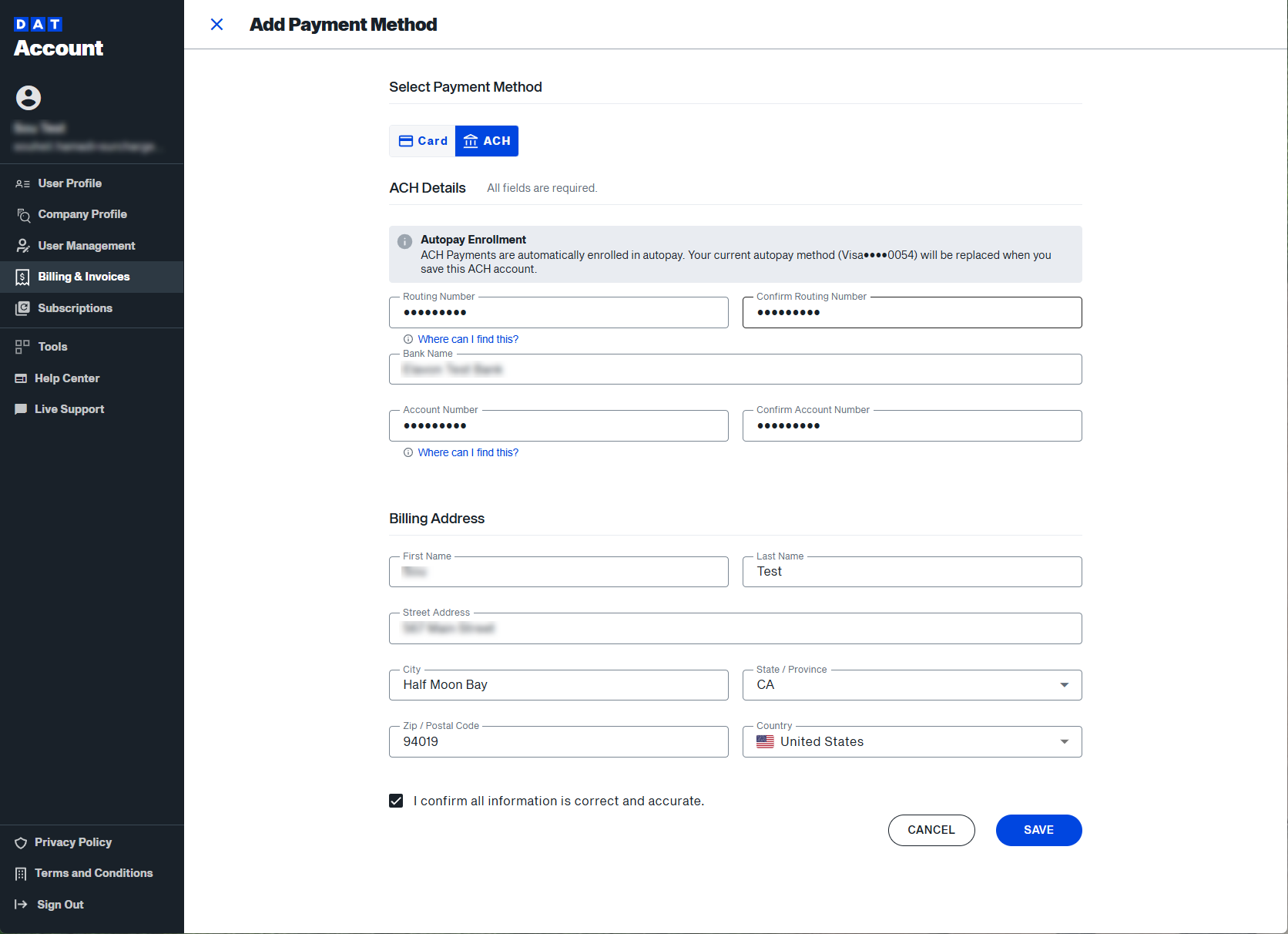Click the Terms and Conditions icon
Screen dimensions: 1288x934
coord(21,874)
